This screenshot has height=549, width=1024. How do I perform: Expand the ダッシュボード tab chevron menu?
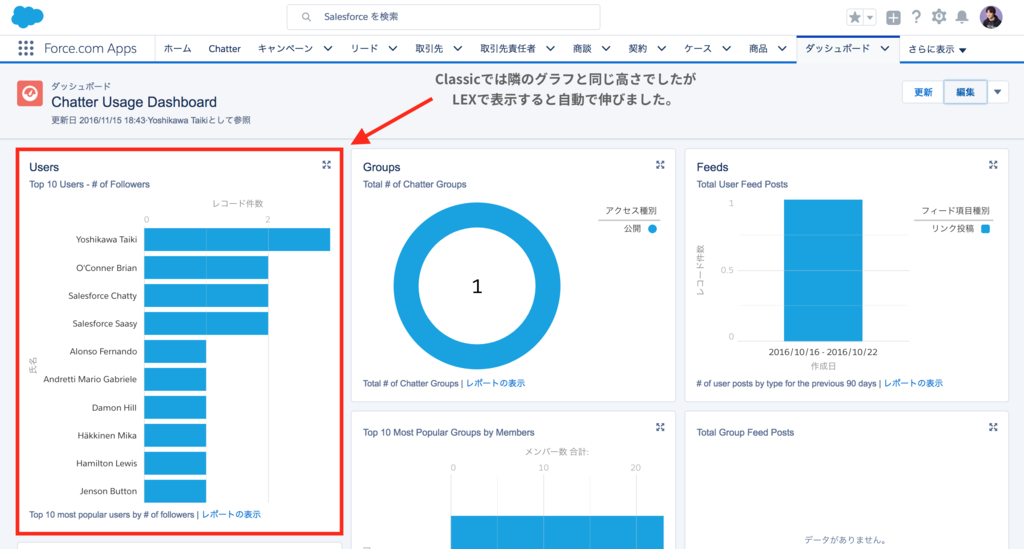point(885,48)
